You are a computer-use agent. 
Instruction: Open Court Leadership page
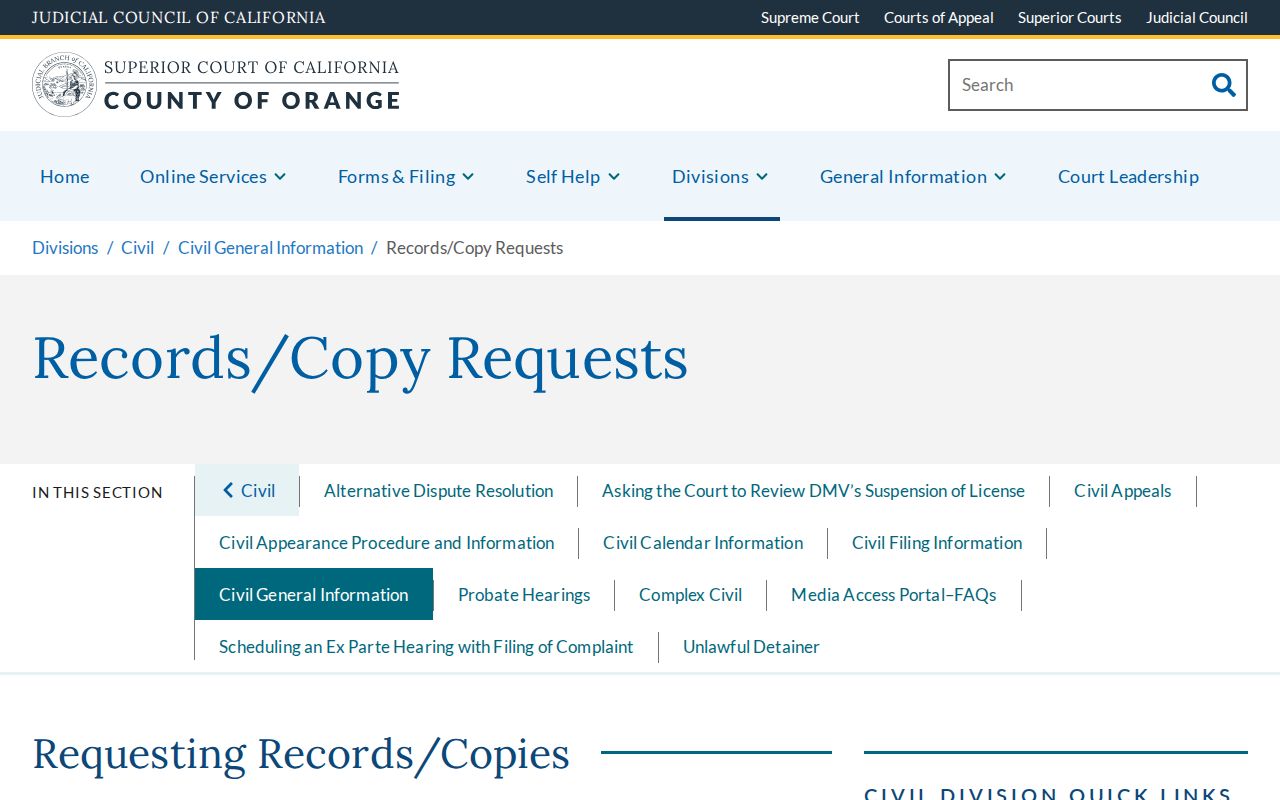(1128, 176)
